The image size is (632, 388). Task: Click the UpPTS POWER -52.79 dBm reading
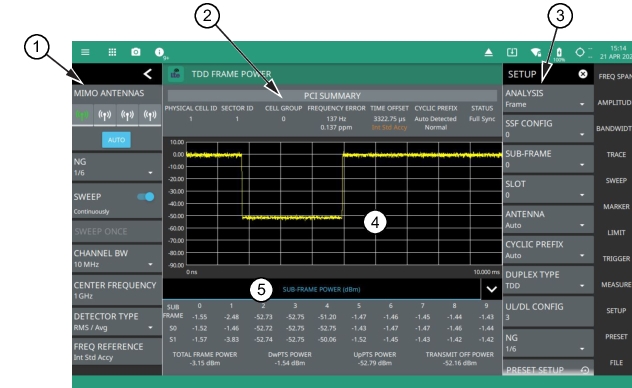[x=375, y=359]
